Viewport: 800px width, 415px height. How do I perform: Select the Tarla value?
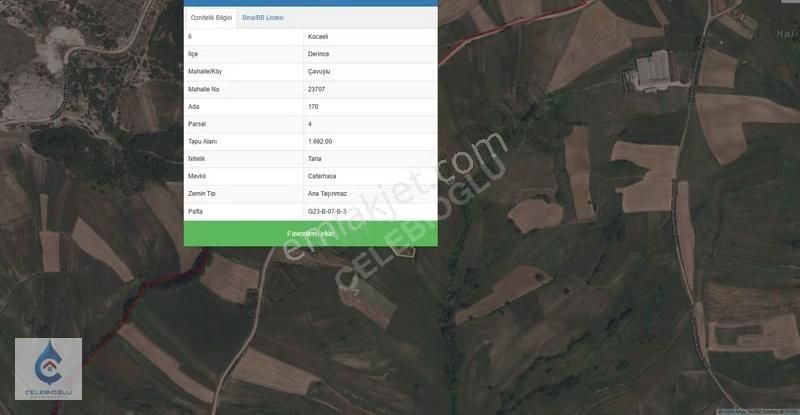coord(314,159)
